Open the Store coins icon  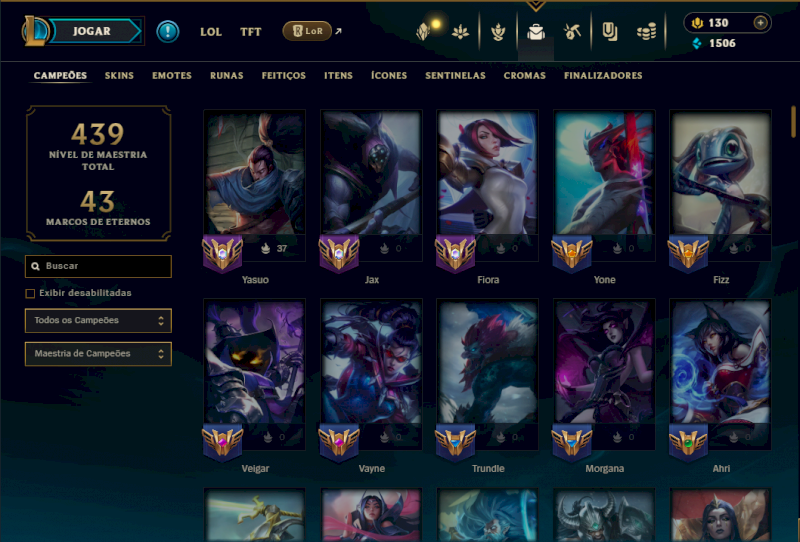click(646, 33)
